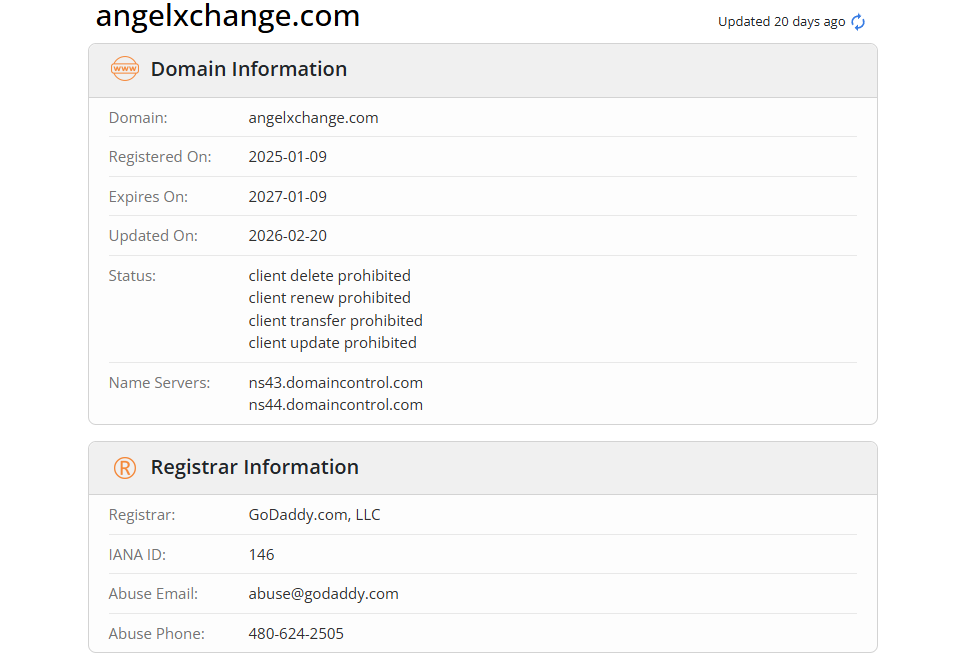
Task: Click the orange WWW globe icon
Action: coord(125,69)
